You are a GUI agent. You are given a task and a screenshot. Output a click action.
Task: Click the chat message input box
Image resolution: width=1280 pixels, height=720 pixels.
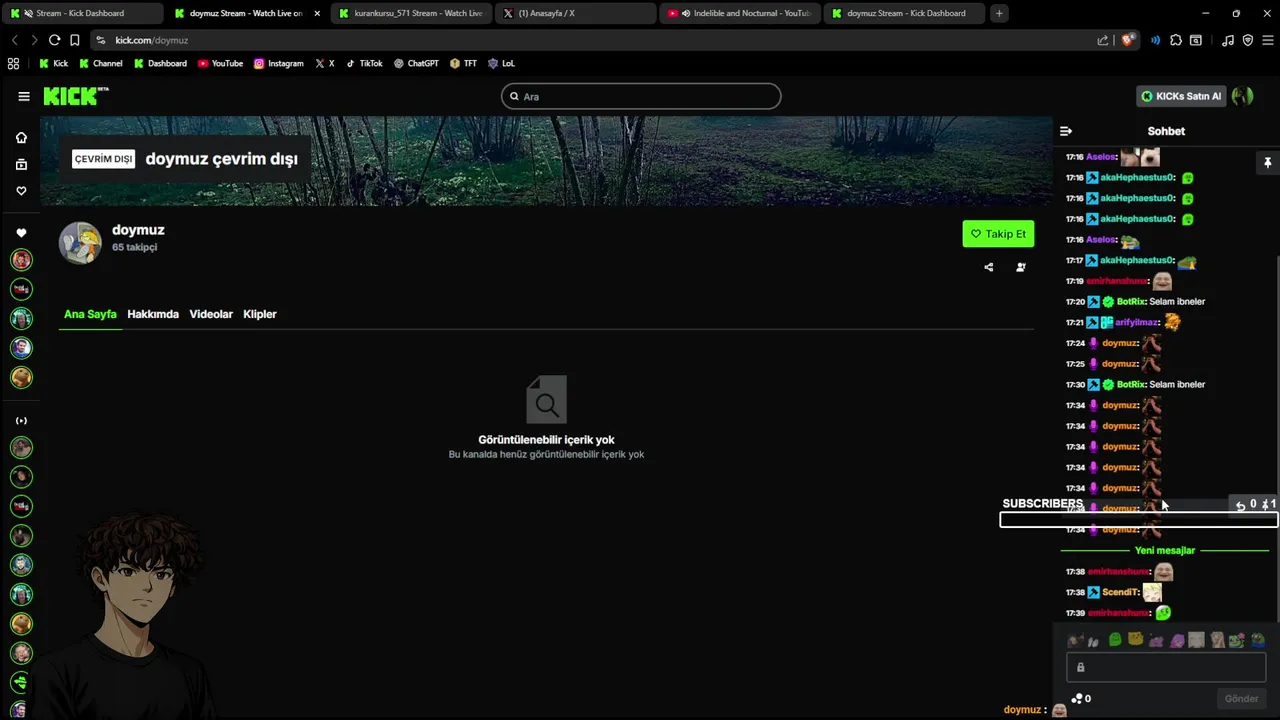[1166, 667]
